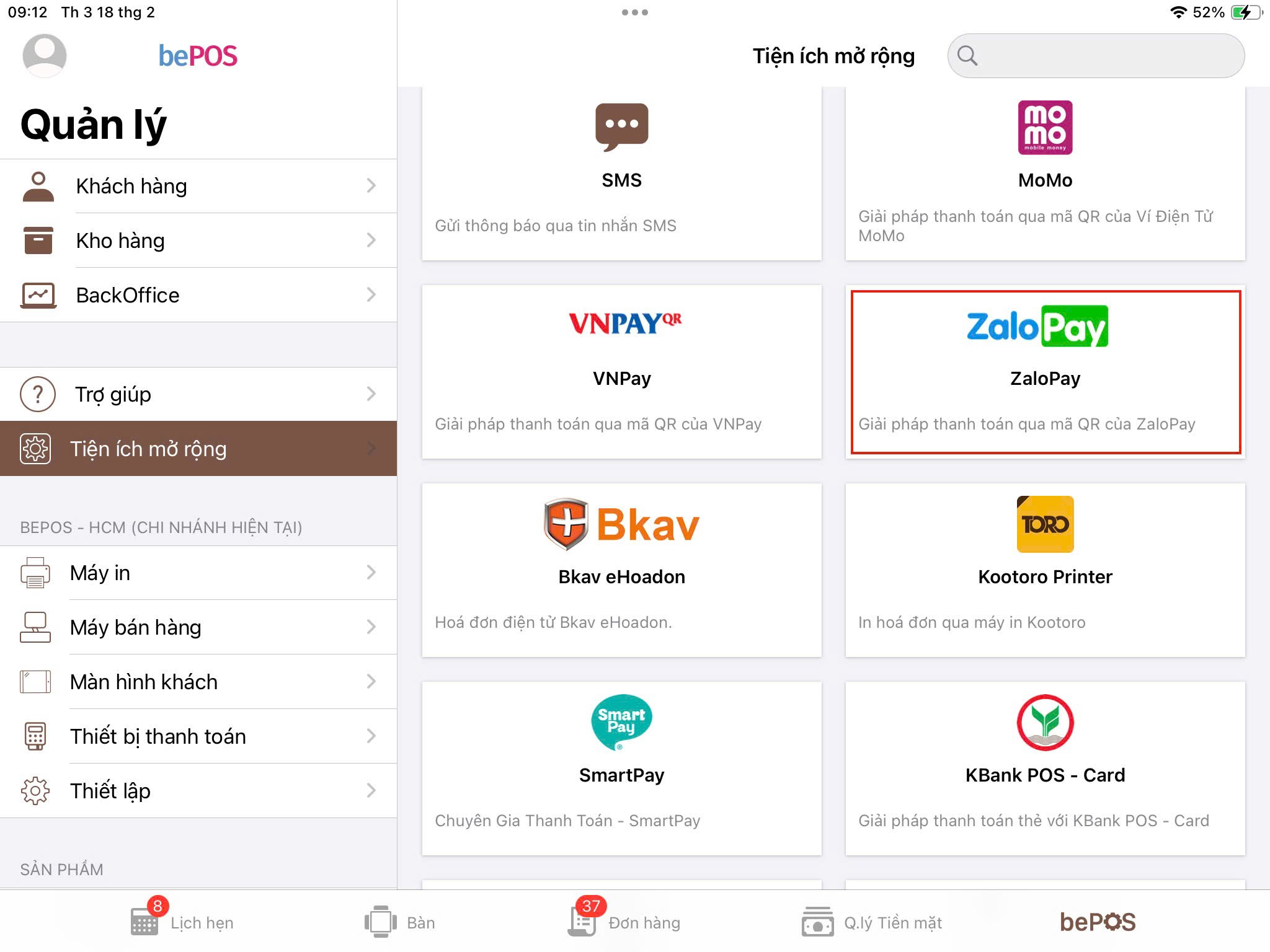Image resolution: width=1270 pixels, height=952 pixels.
Task: Open the user profile avatar
Action: 44,56
